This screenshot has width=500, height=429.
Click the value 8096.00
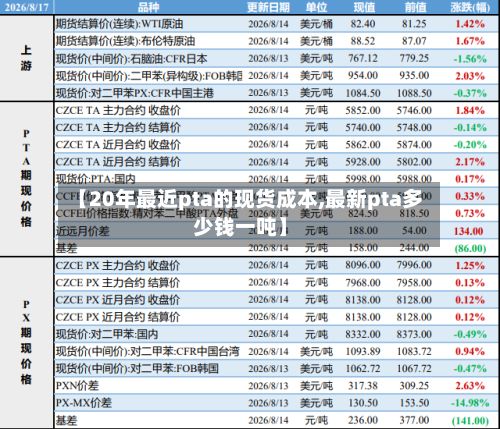coord(363,265)
